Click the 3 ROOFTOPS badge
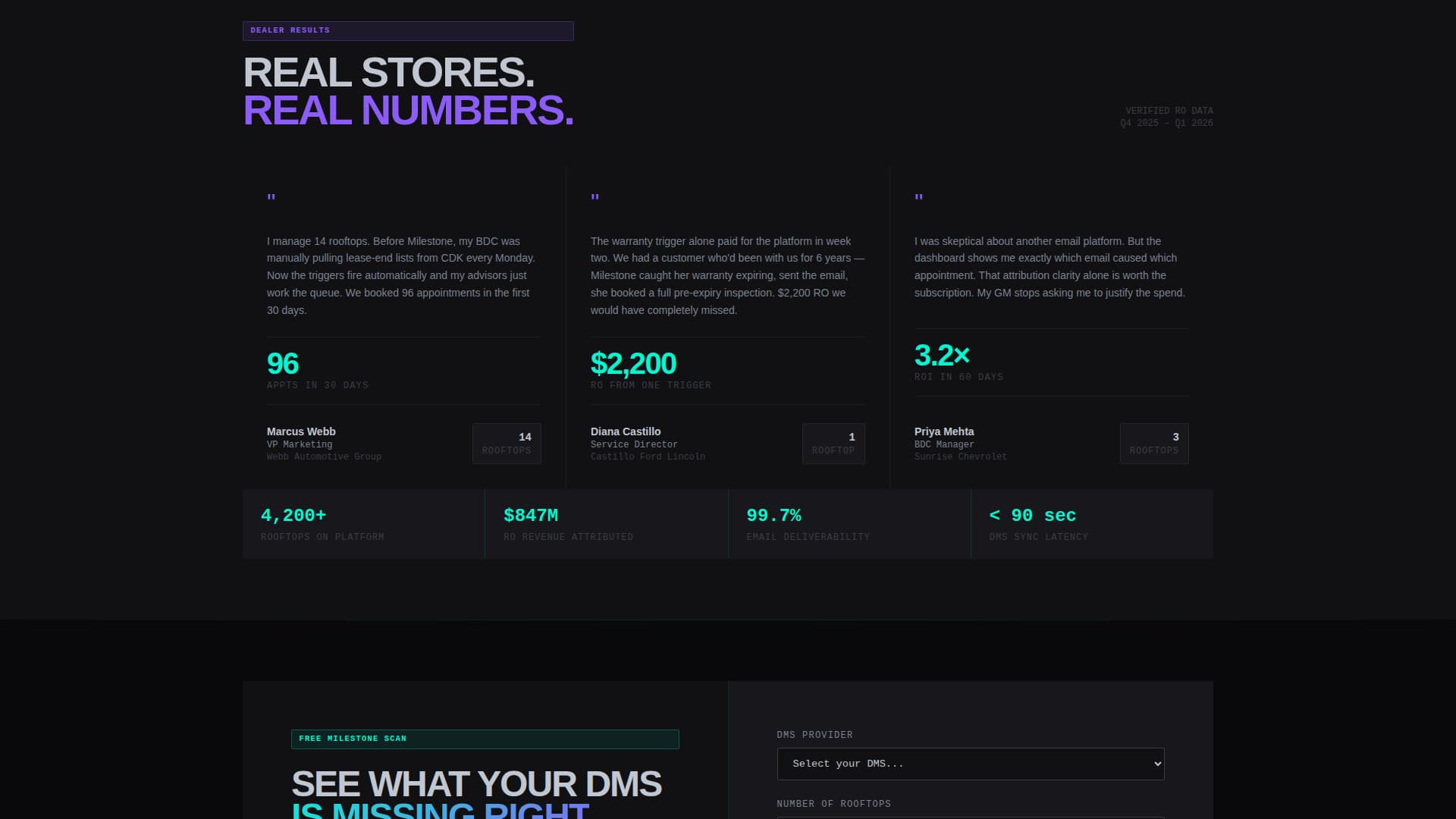Viewport: 1456px width, 819px height. tap(1154, 444)
